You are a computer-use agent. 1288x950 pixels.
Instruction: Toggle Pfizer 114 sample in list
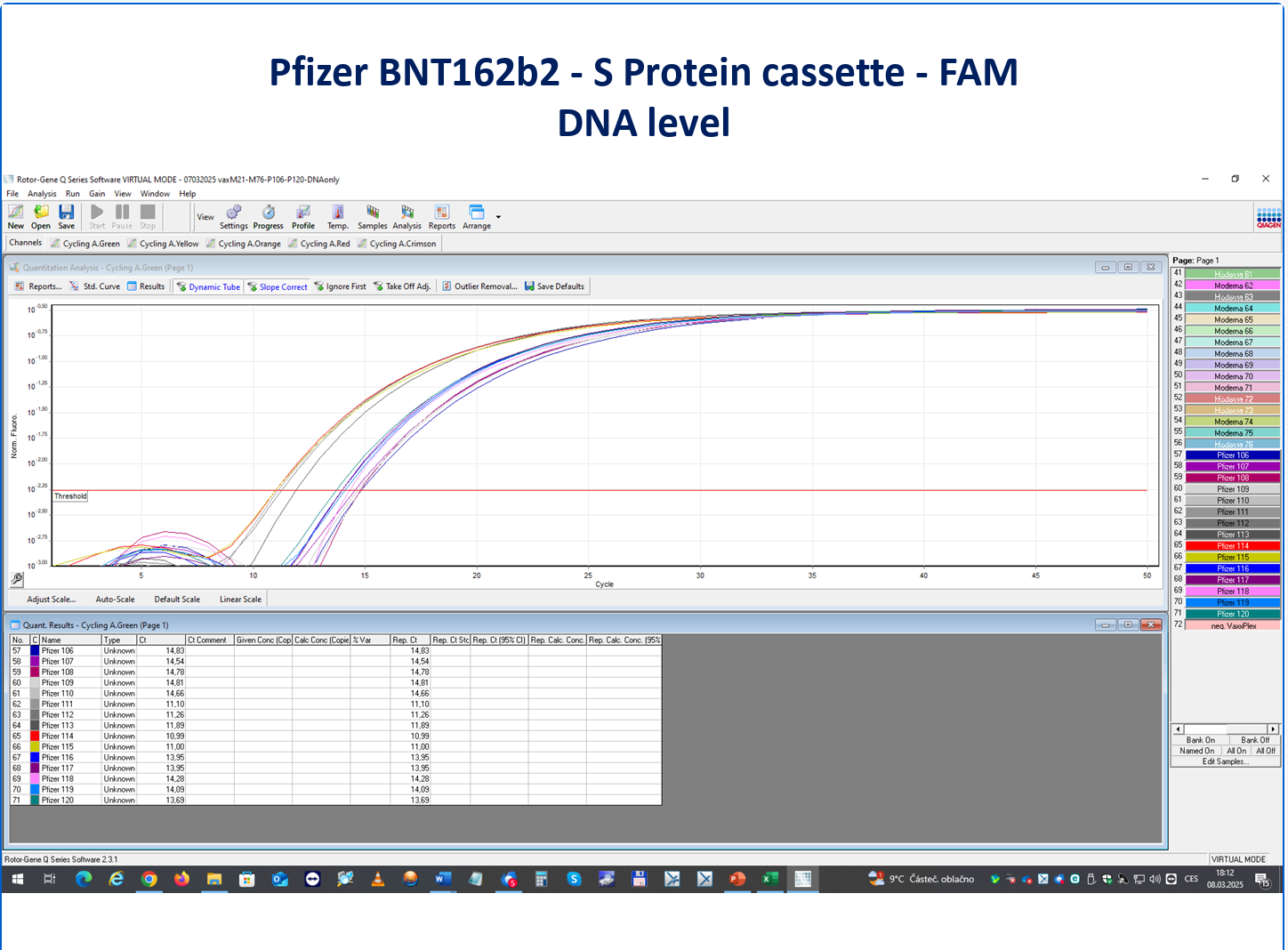1233,545
